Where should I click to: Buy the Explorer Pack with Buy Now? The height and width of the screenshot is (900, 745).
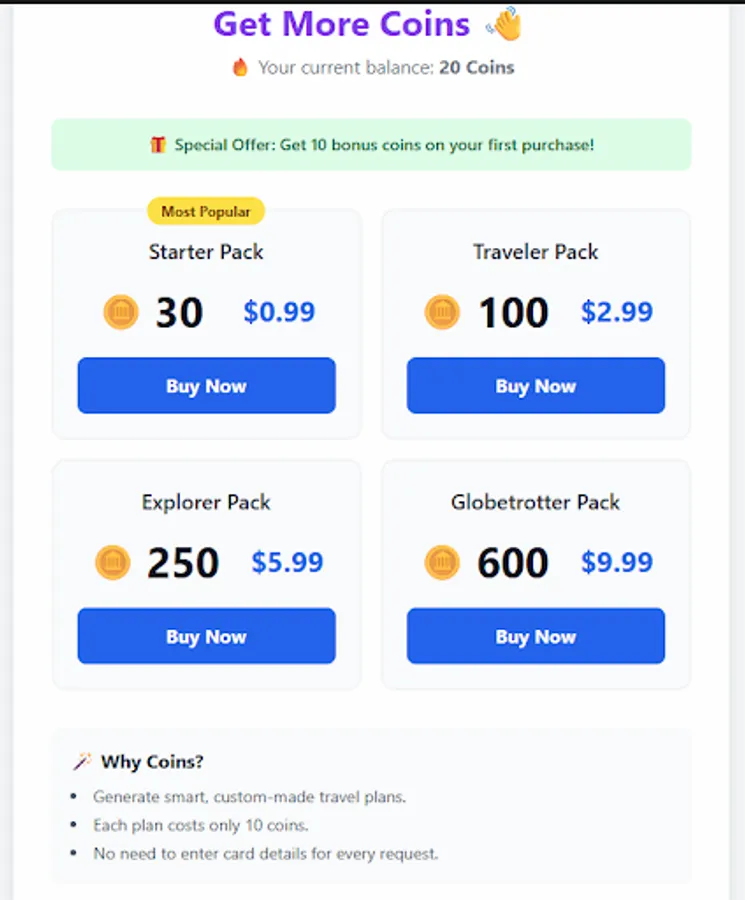click(x=206, y=636)
